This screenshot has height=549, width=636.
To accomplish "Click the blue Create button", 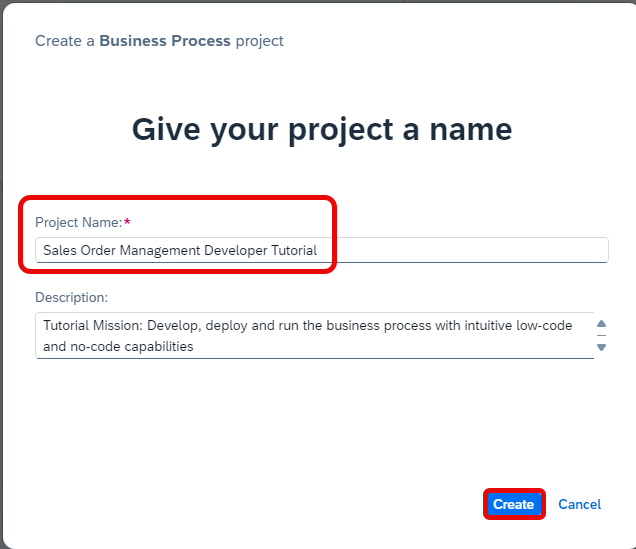I will (x=514, y=504).
